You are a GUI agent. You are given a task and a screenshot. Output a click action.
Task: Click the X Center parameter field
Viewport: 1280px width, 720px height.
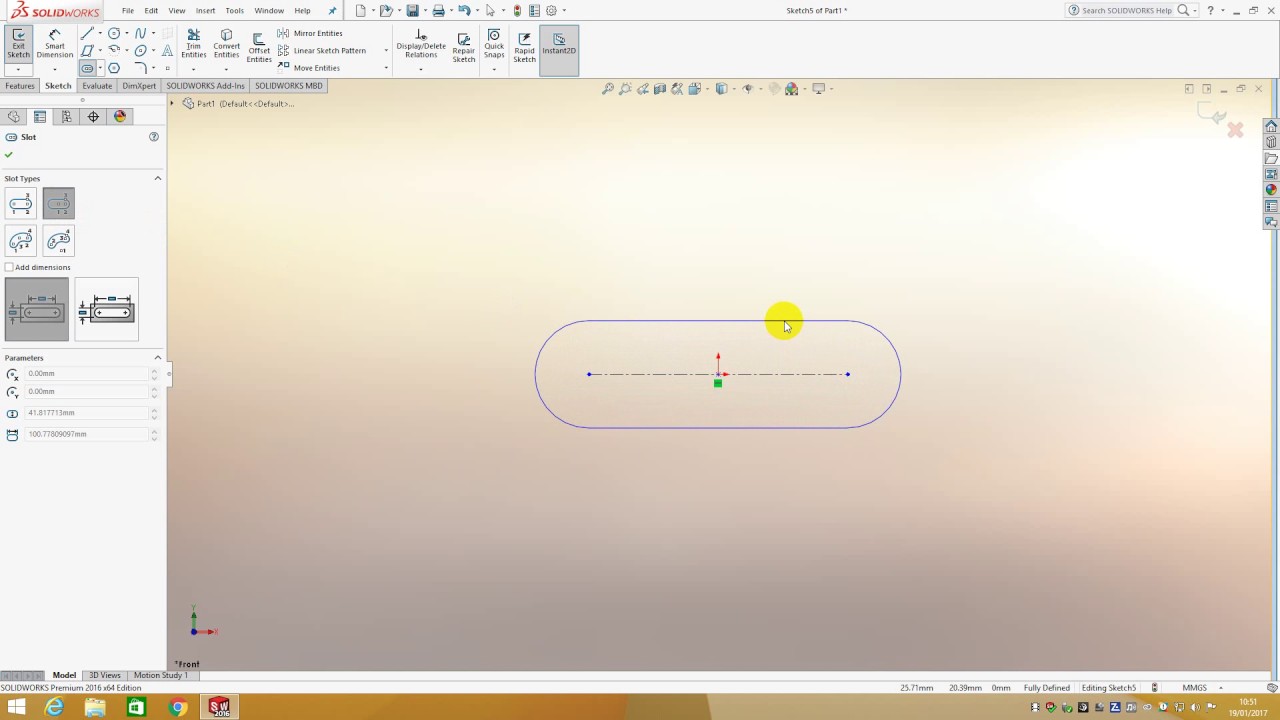tap(86, 373)
